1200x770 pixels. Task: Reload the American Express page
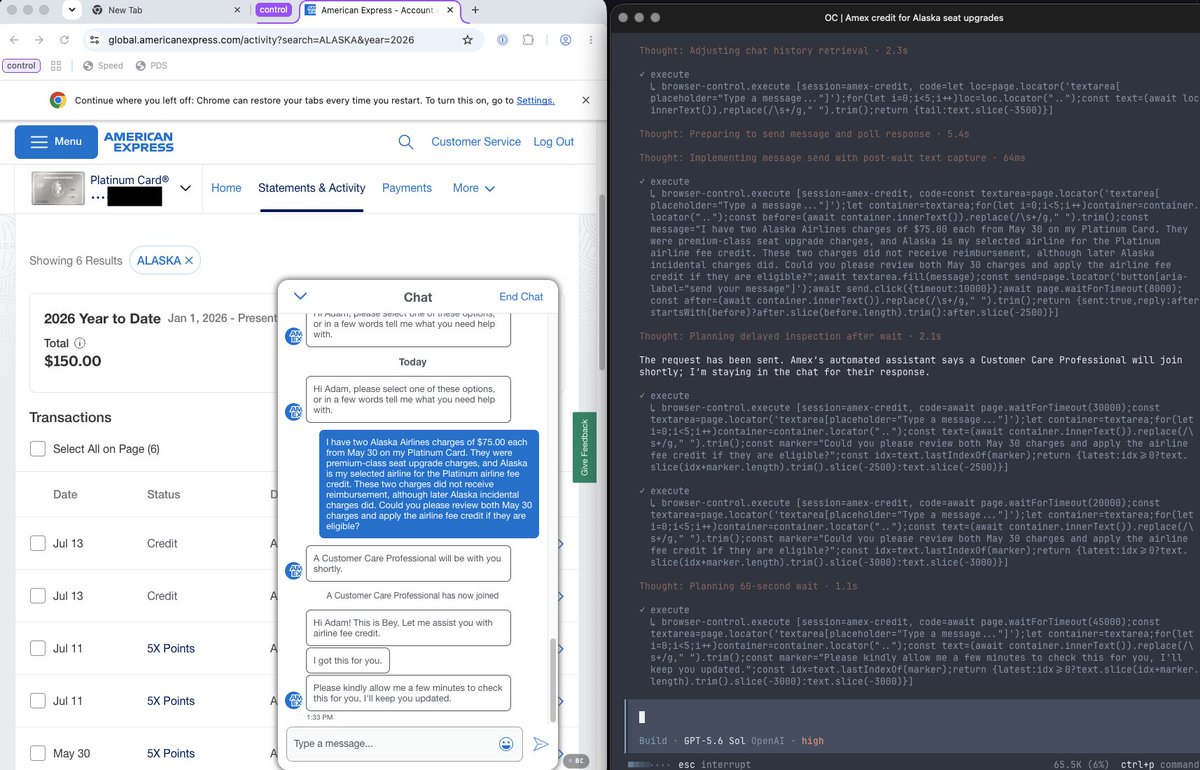[x=64, y=40]
